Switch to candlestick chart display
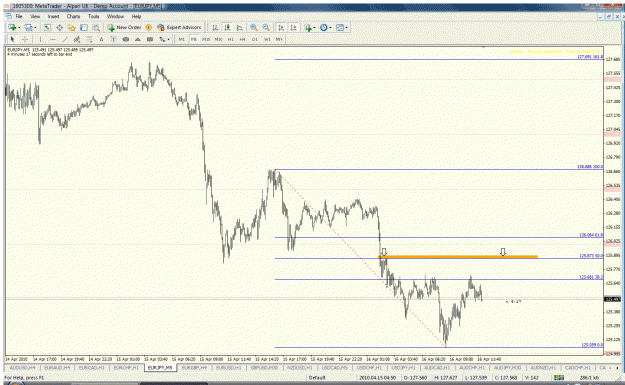Screen dimensions: 625x385 pyautogui.click(x=227, y=28)
